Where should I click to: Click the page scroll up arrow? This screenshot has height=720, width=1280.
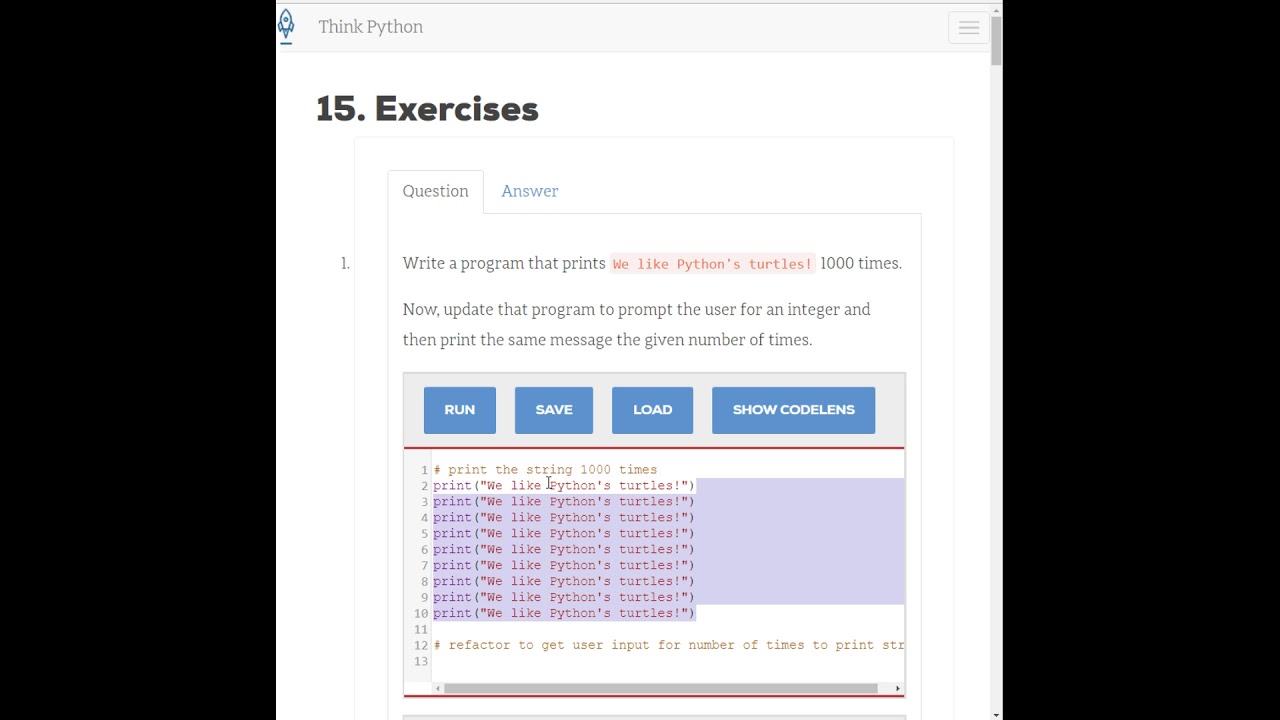click(x=996, y=8)
